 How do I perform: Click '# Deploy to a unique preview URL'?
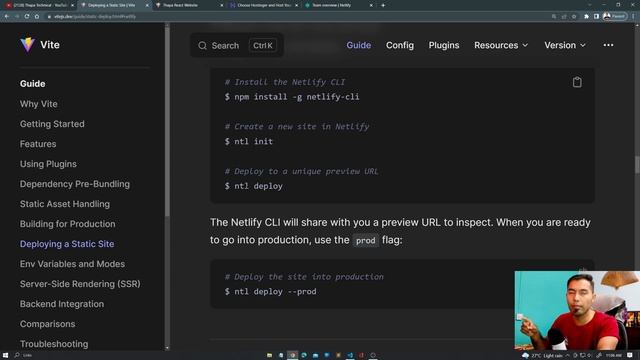click(301, 171)
